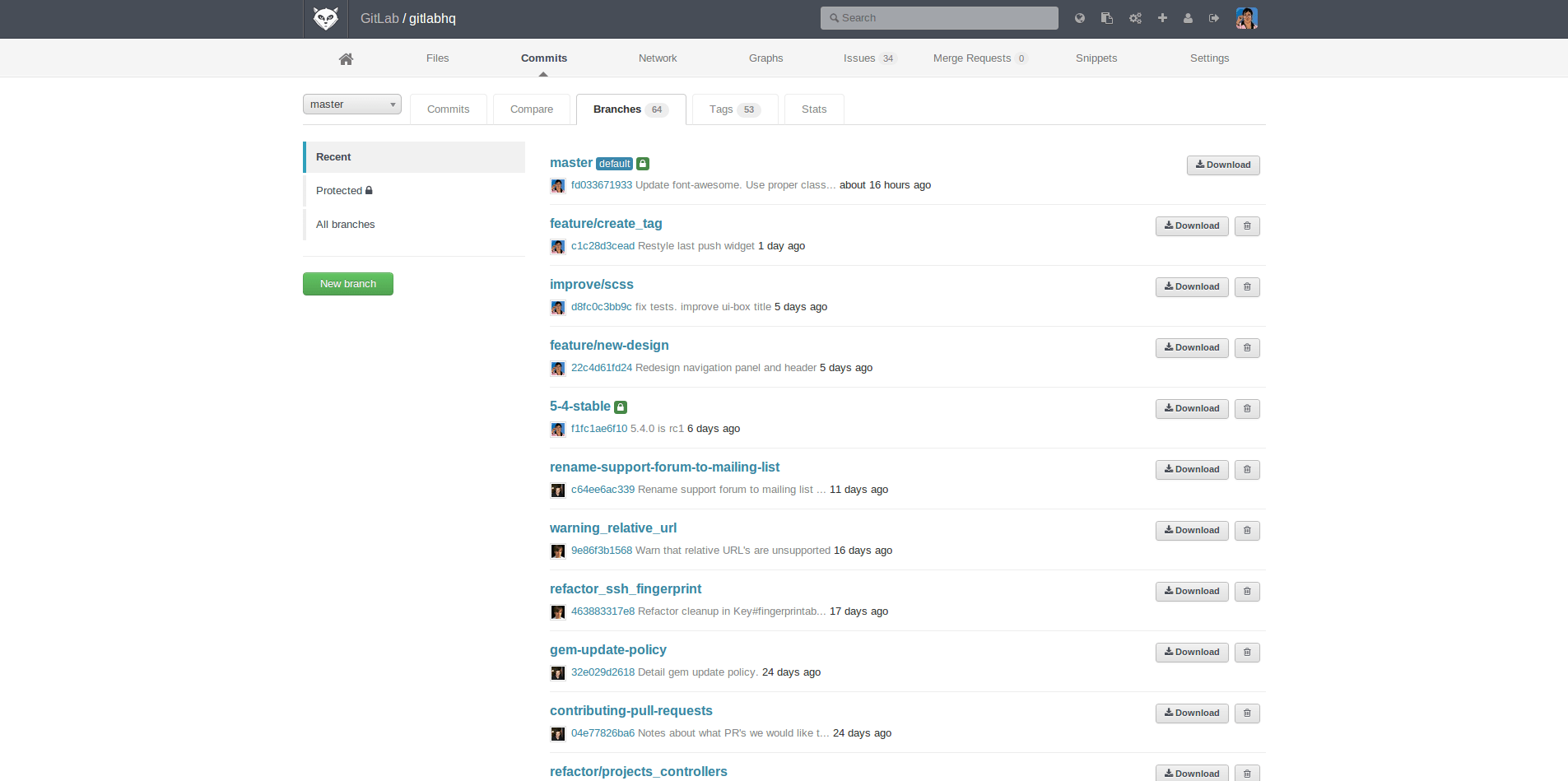Open the master branch selector dropdown
Image resolution: width=1568 pixels, height=781 pixels.
(351, 104)
